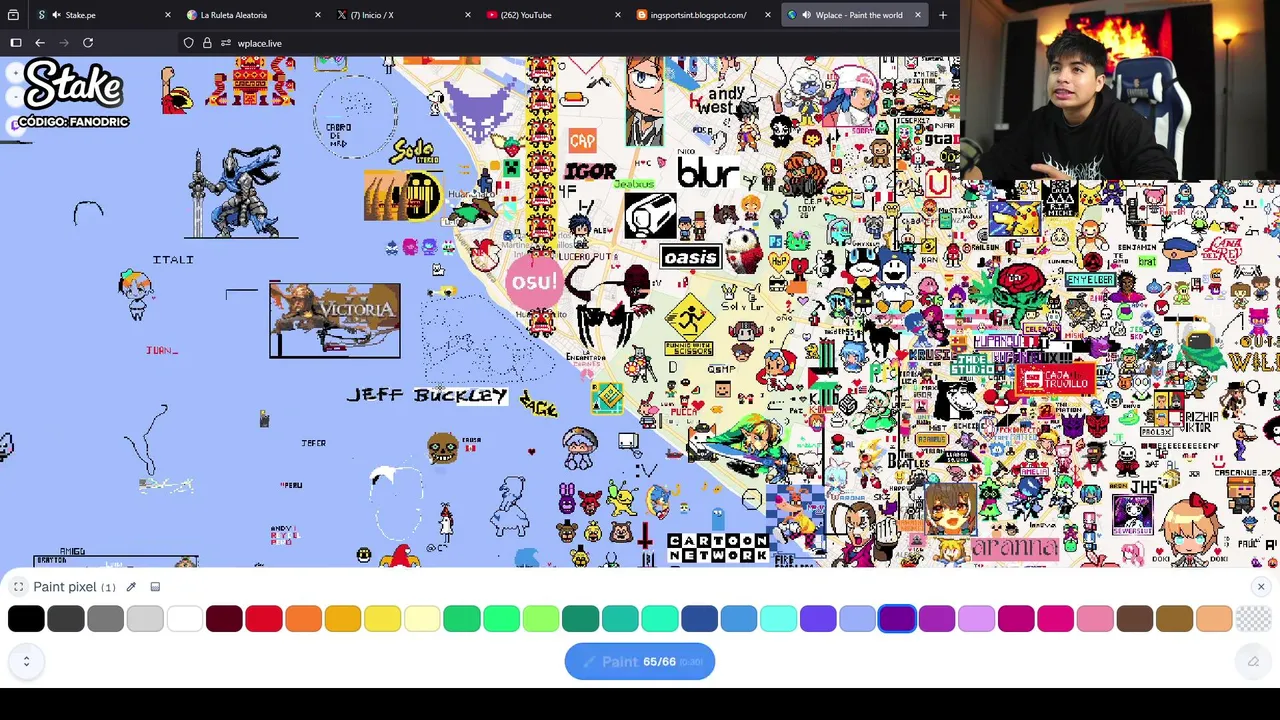Click the pink osu! circle on canvas

(533, 282)
